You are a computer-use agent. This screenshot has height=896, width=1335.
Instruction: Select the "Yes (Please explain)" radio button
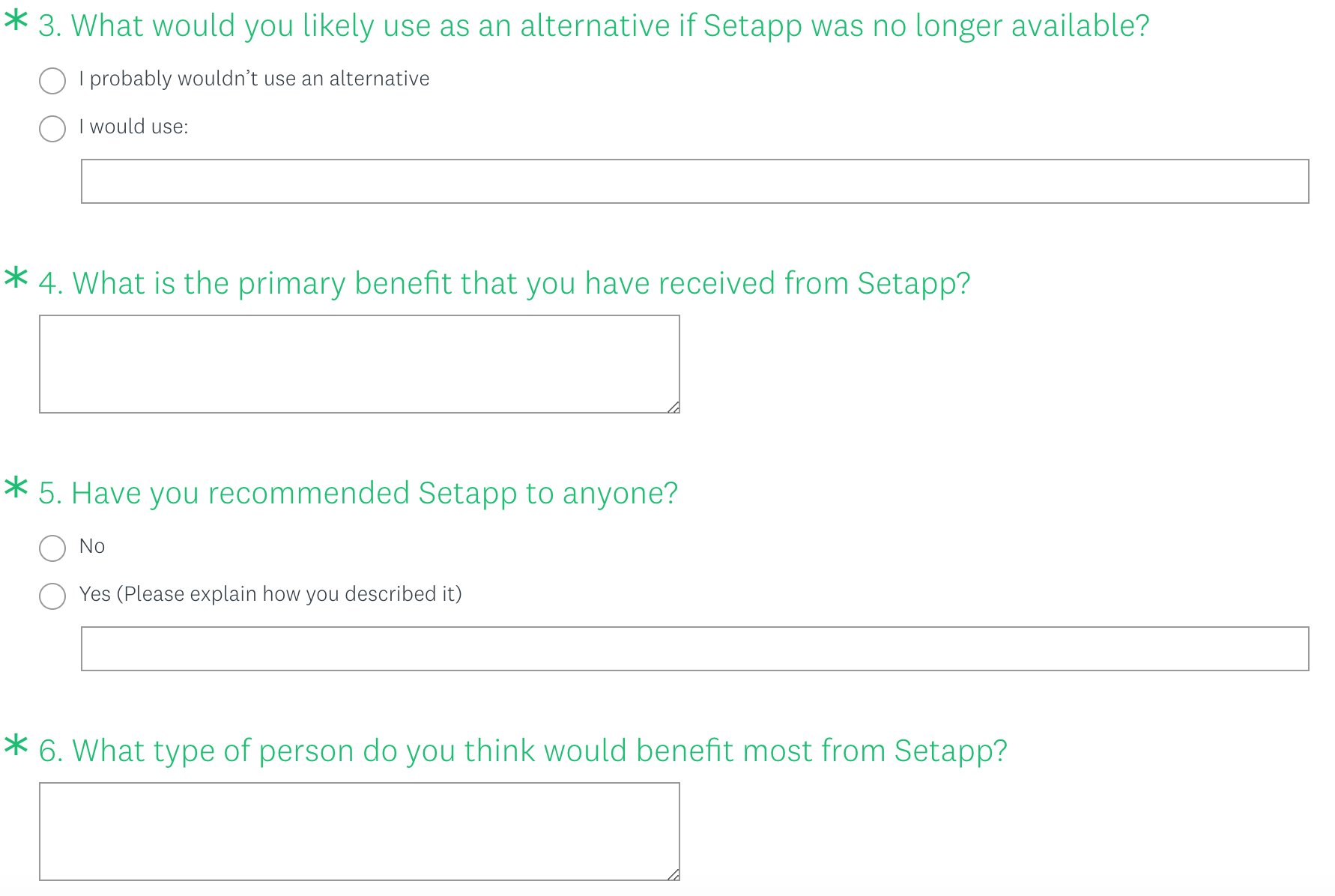point(52,596)
